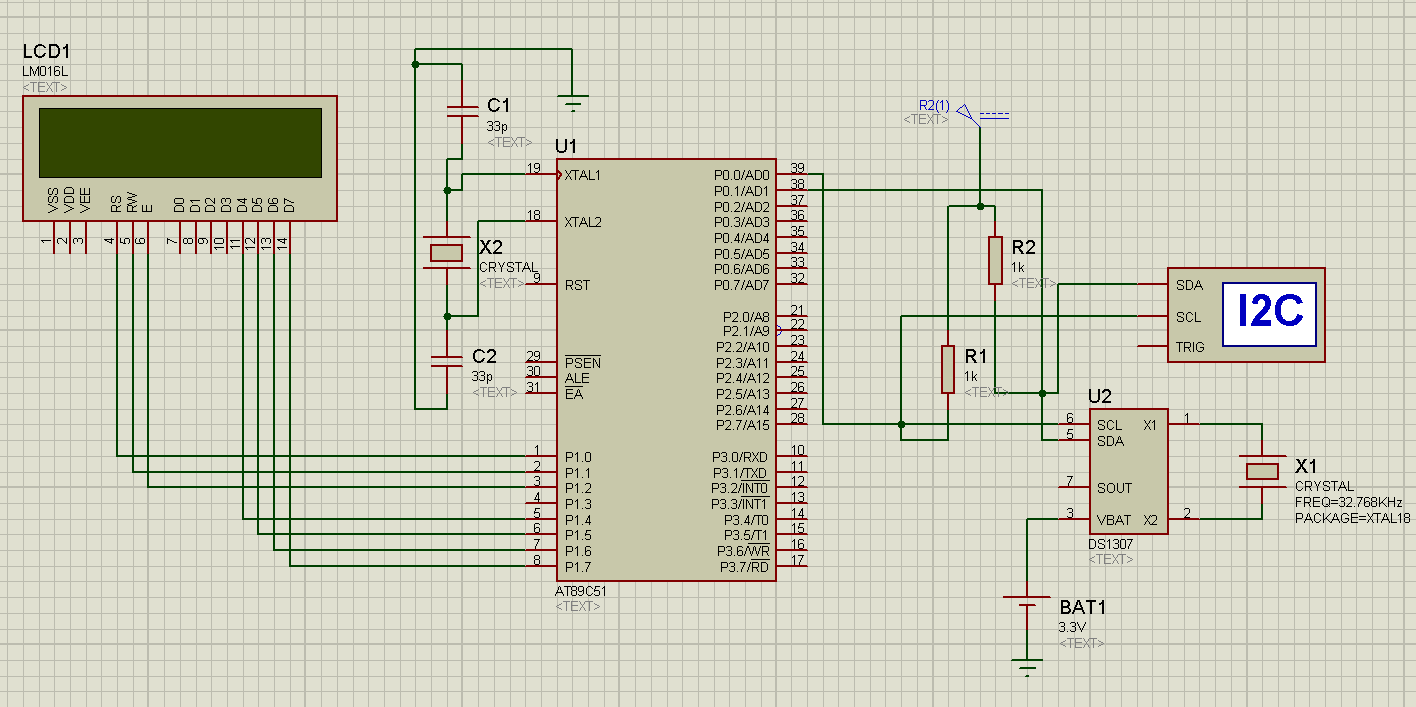The width and height of the screenshot is (1416, 707).
Task: Select resistor R1 1k
Action: [x=946, y=370]
